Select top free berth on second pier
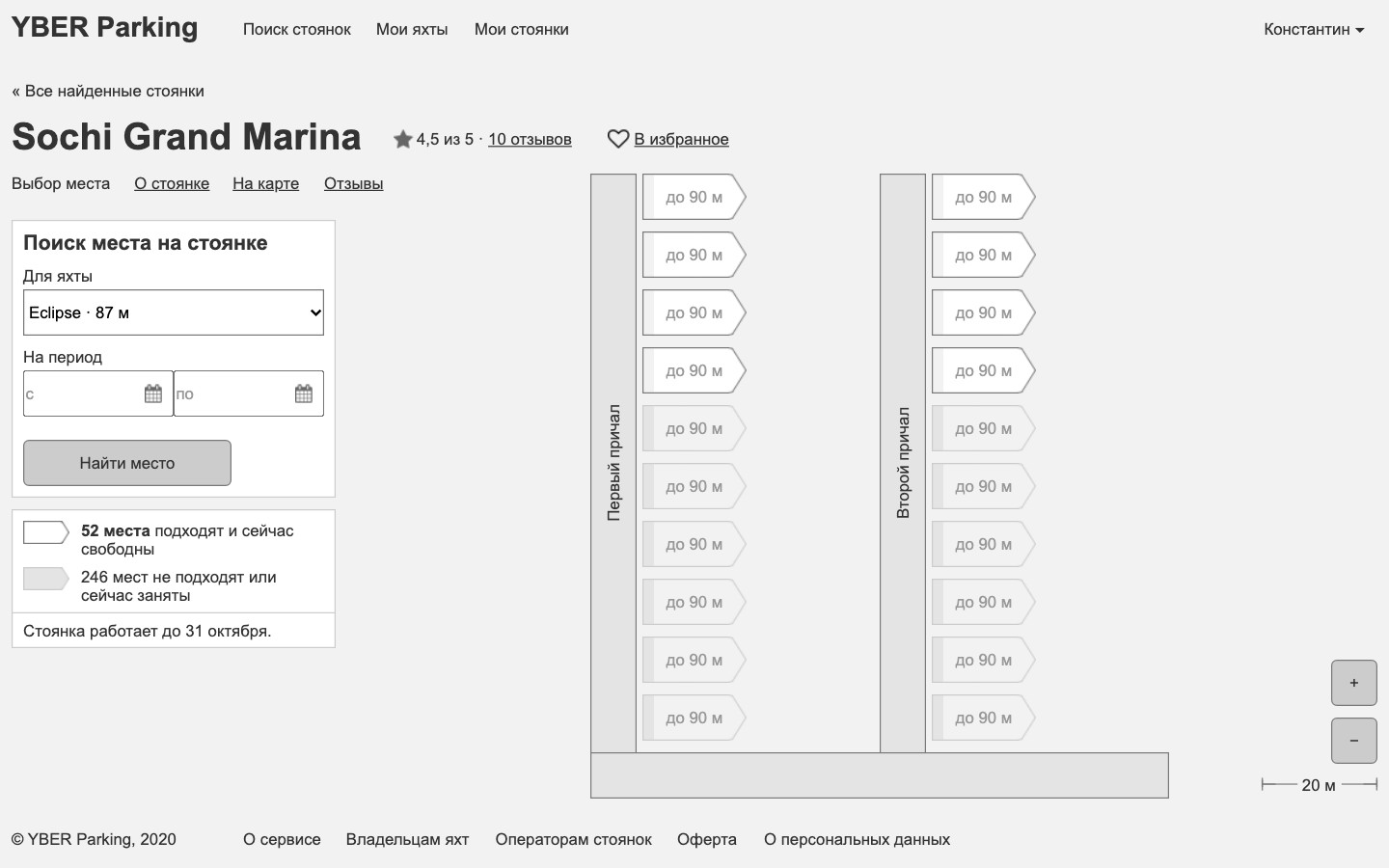Image resolution: width=1389 pixels, height=868 pixels. [984, 197]
